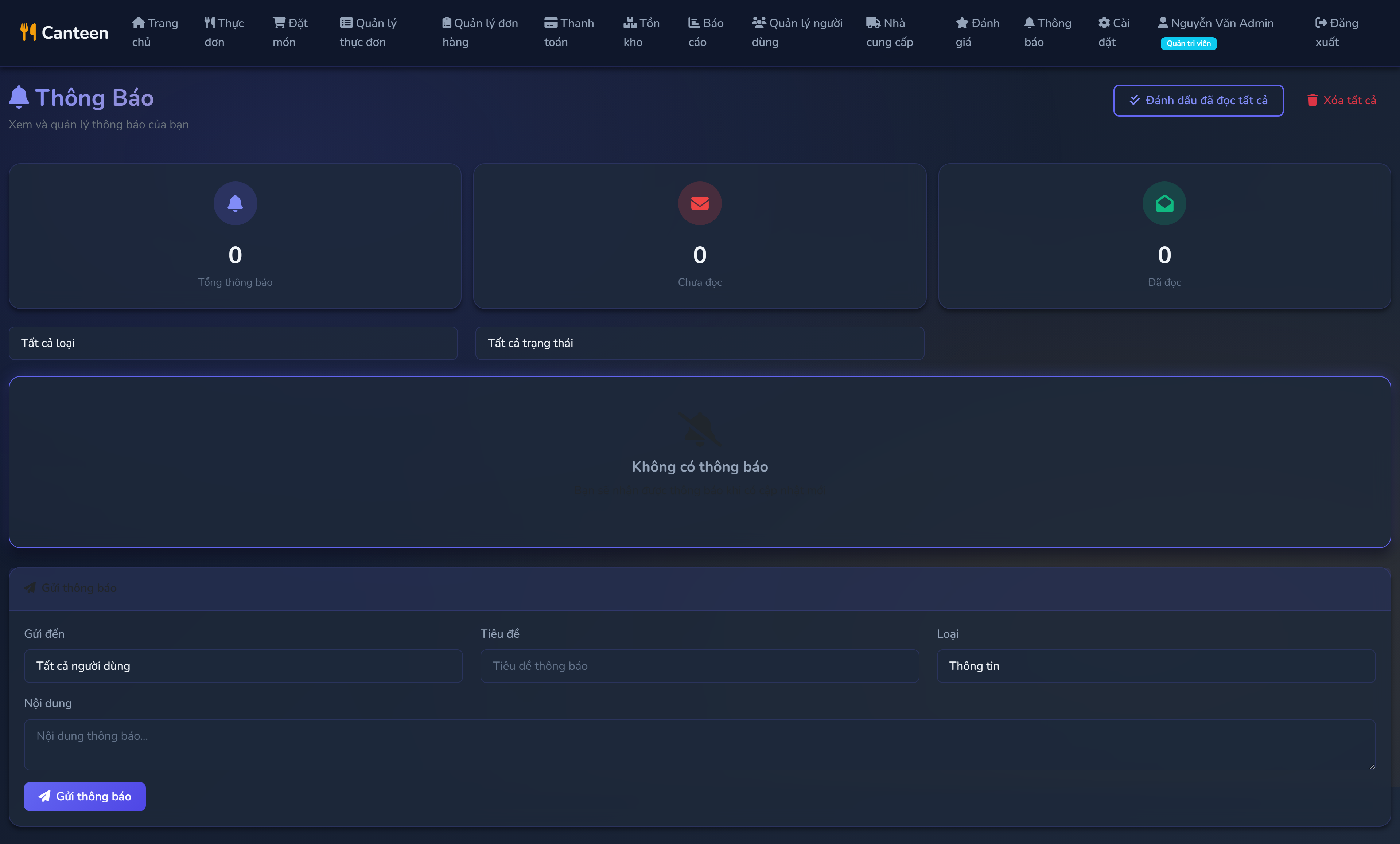Open Quản lý người dùng page
Viewport: 1400px width, 844px height.
tap(797, 32)
